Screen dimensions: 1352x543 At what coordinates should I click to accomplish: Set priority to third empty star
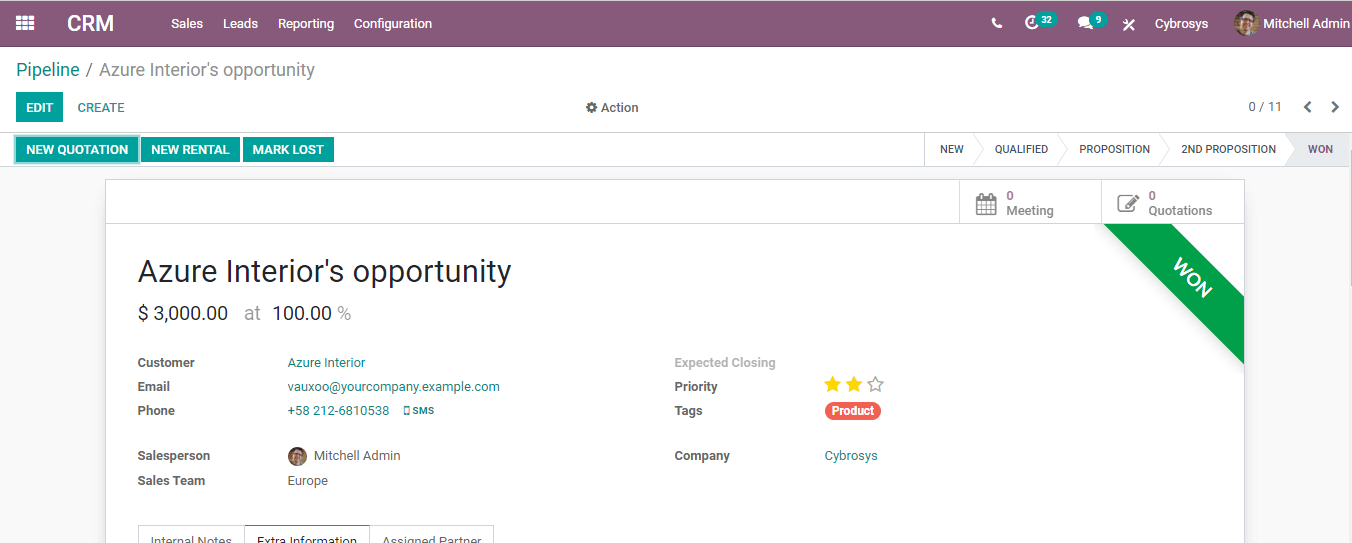point(876,384)
